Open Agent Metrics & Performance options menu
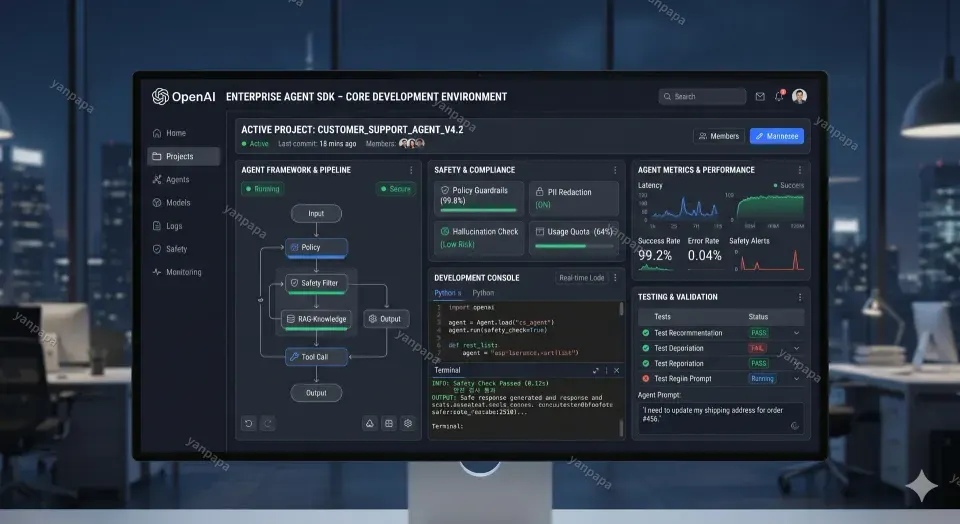The width and height of the screenshot is (960, 524). [800, 170]
